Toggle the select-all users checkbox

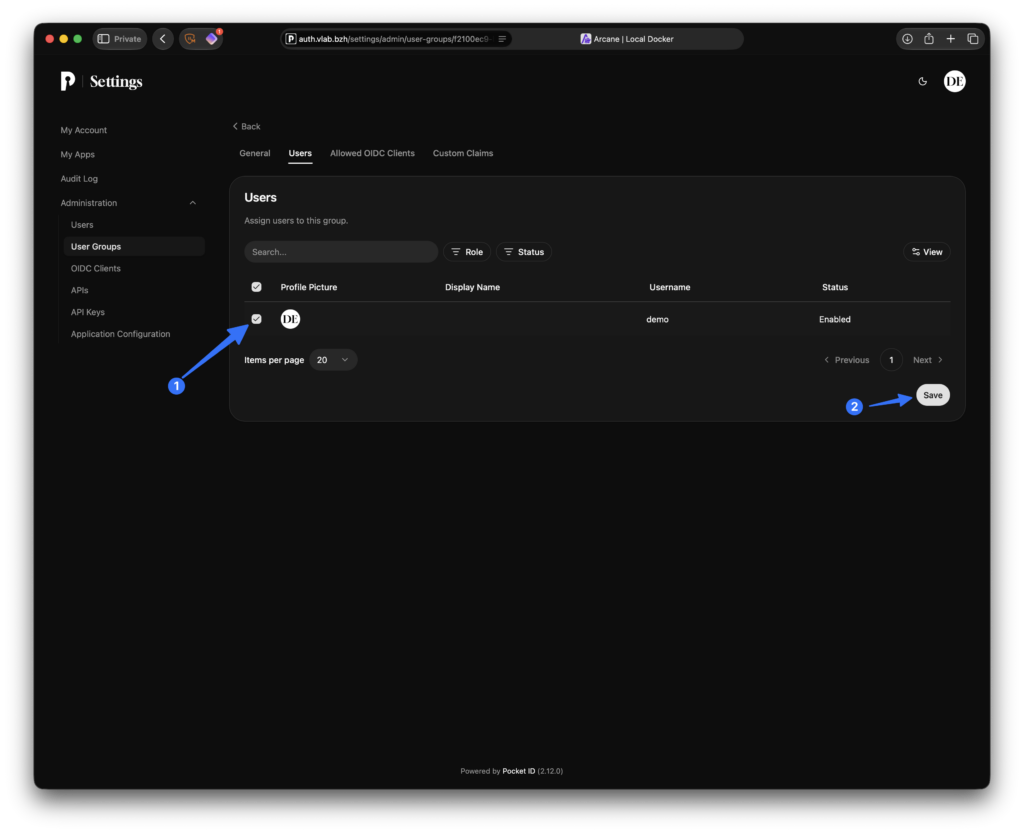tap(257, 287)
